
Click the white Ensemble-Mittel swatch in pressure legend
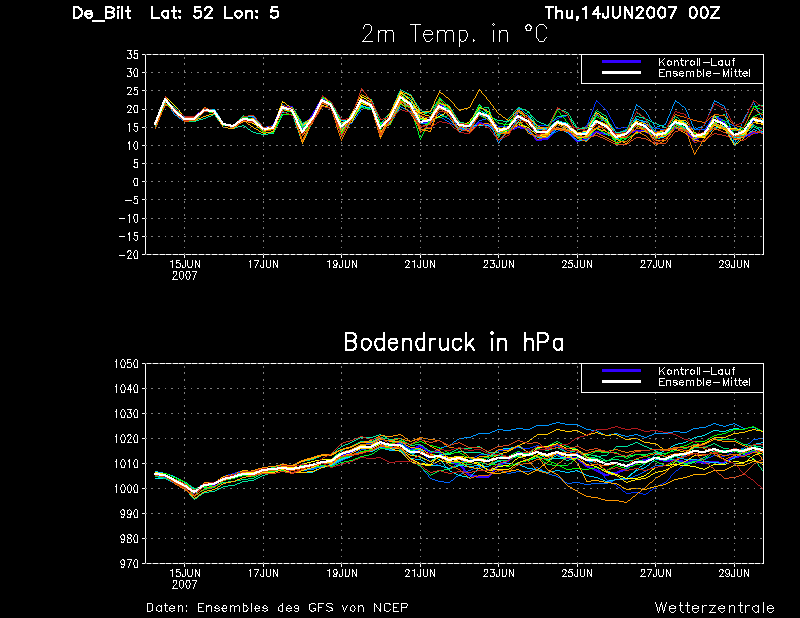(621, 382)
